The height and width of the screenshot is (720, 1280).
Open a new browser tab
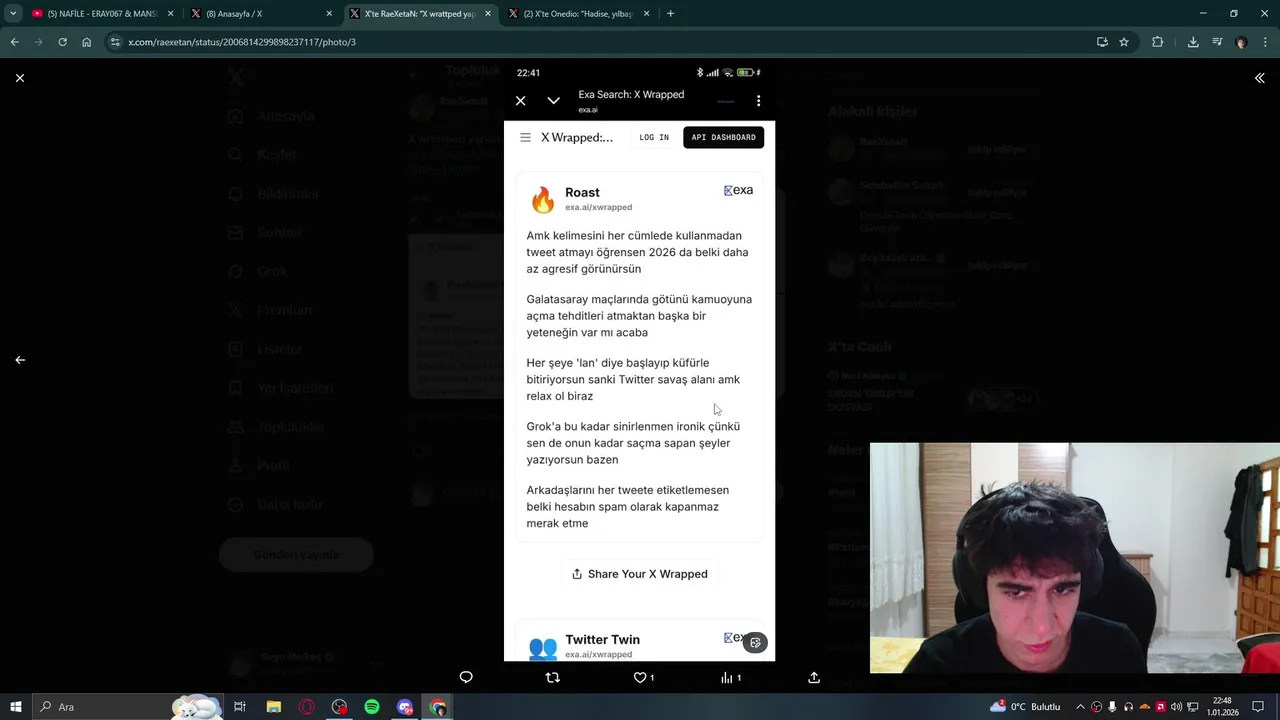670,14
